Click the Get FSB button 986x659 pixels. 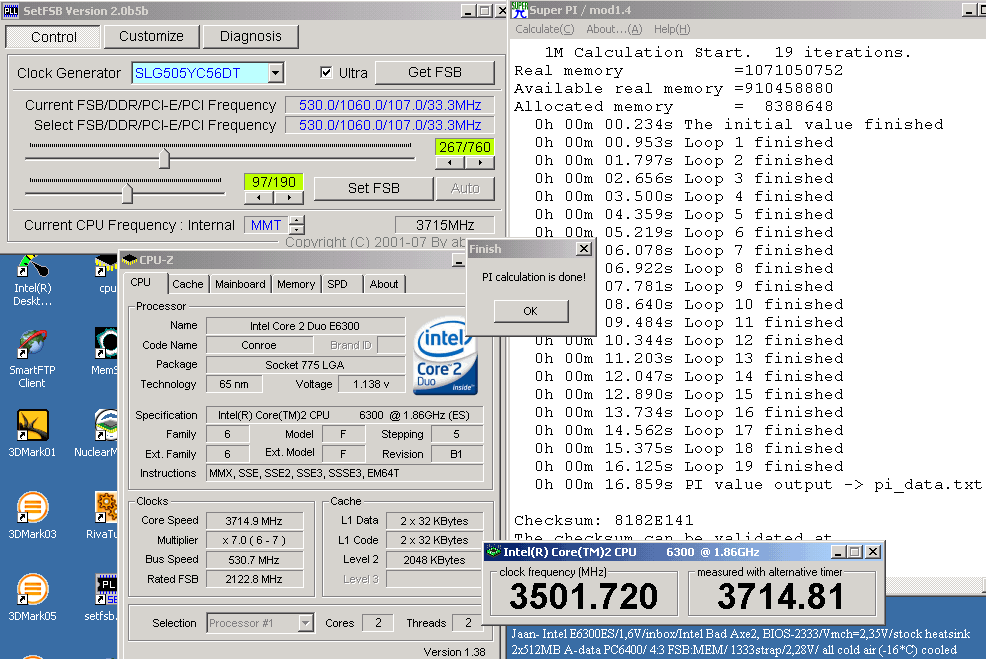pyautogui.click(x=435, y=72)
